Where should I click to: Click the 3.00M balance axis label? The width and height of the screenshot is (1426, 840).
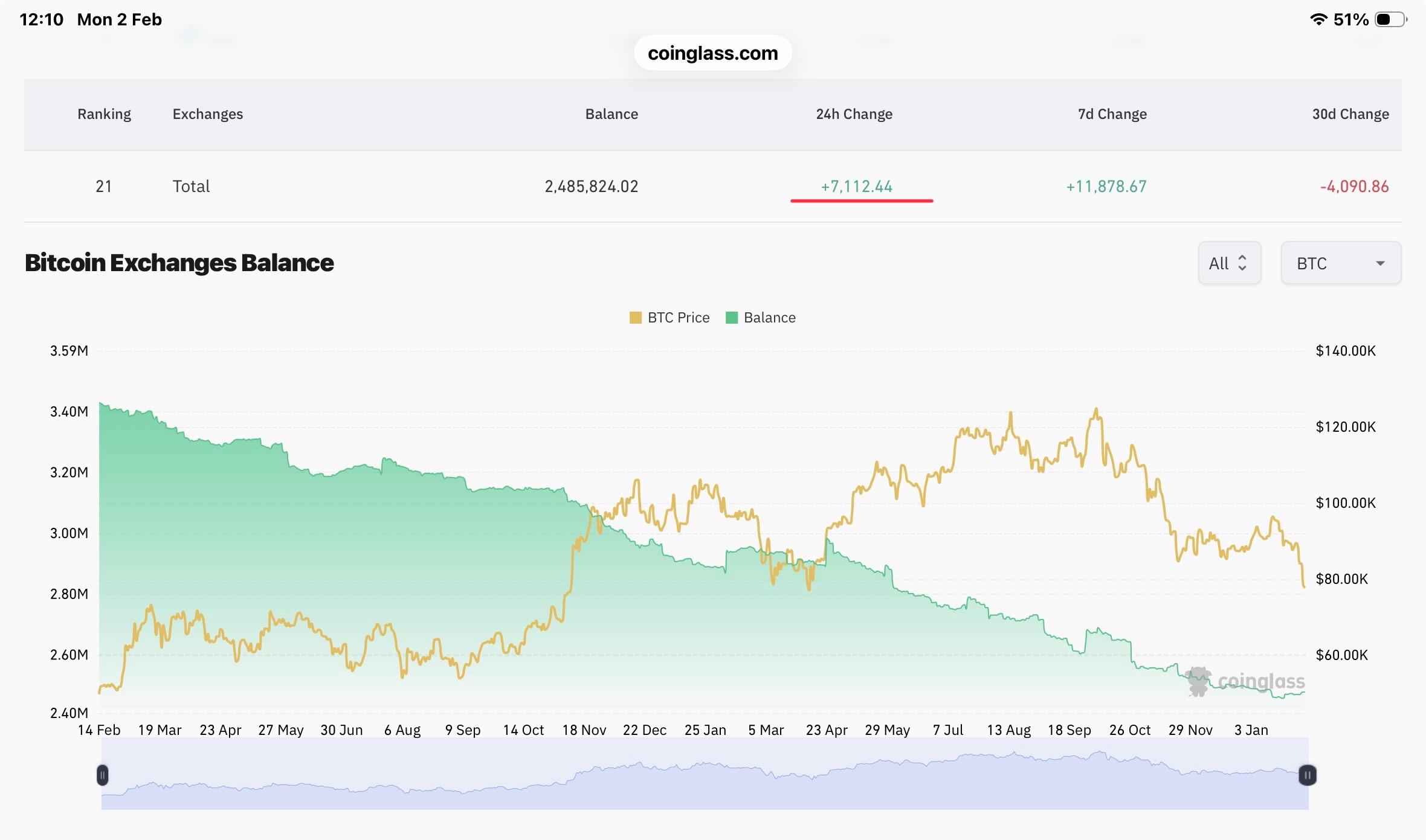(69, 533)
